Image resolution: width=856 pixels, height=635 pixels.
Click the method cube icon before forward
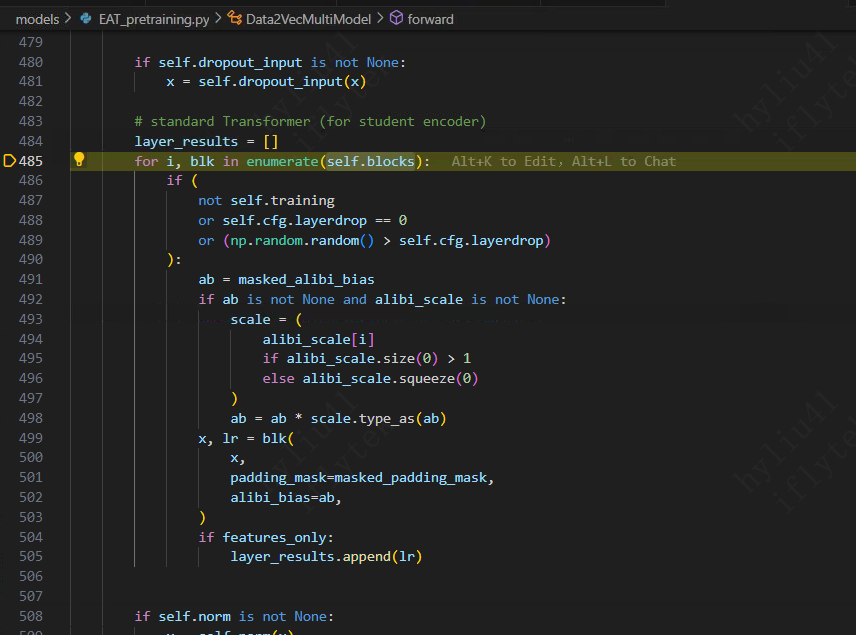tap(396, 19)
